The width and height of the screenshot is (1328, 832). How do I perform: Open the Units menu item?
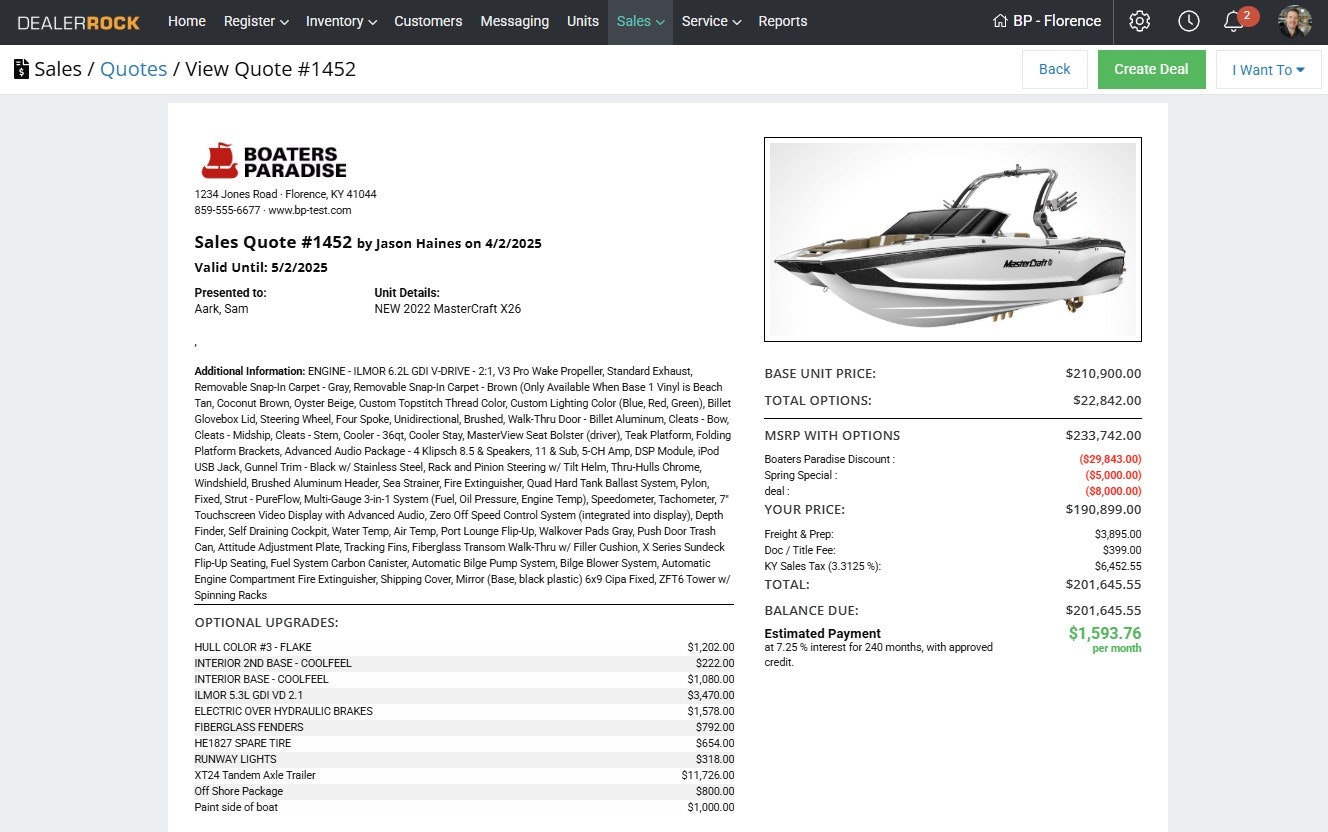583,21
